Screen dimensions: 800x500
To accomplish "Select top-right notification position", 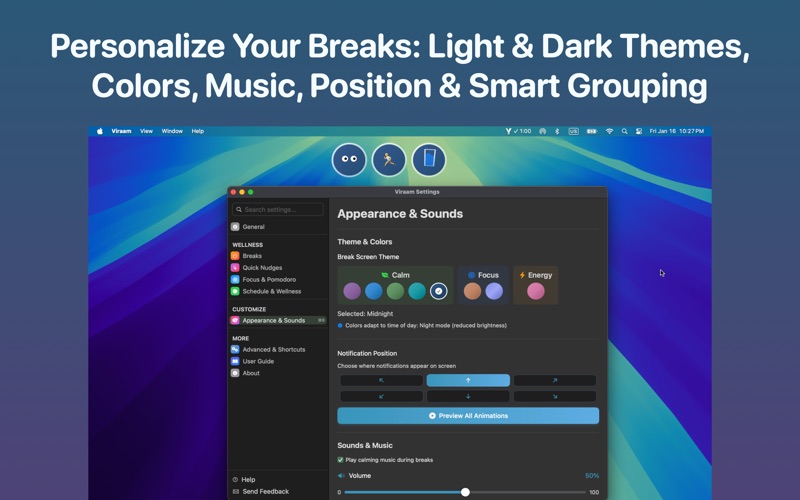I will (x=555, y=380).
